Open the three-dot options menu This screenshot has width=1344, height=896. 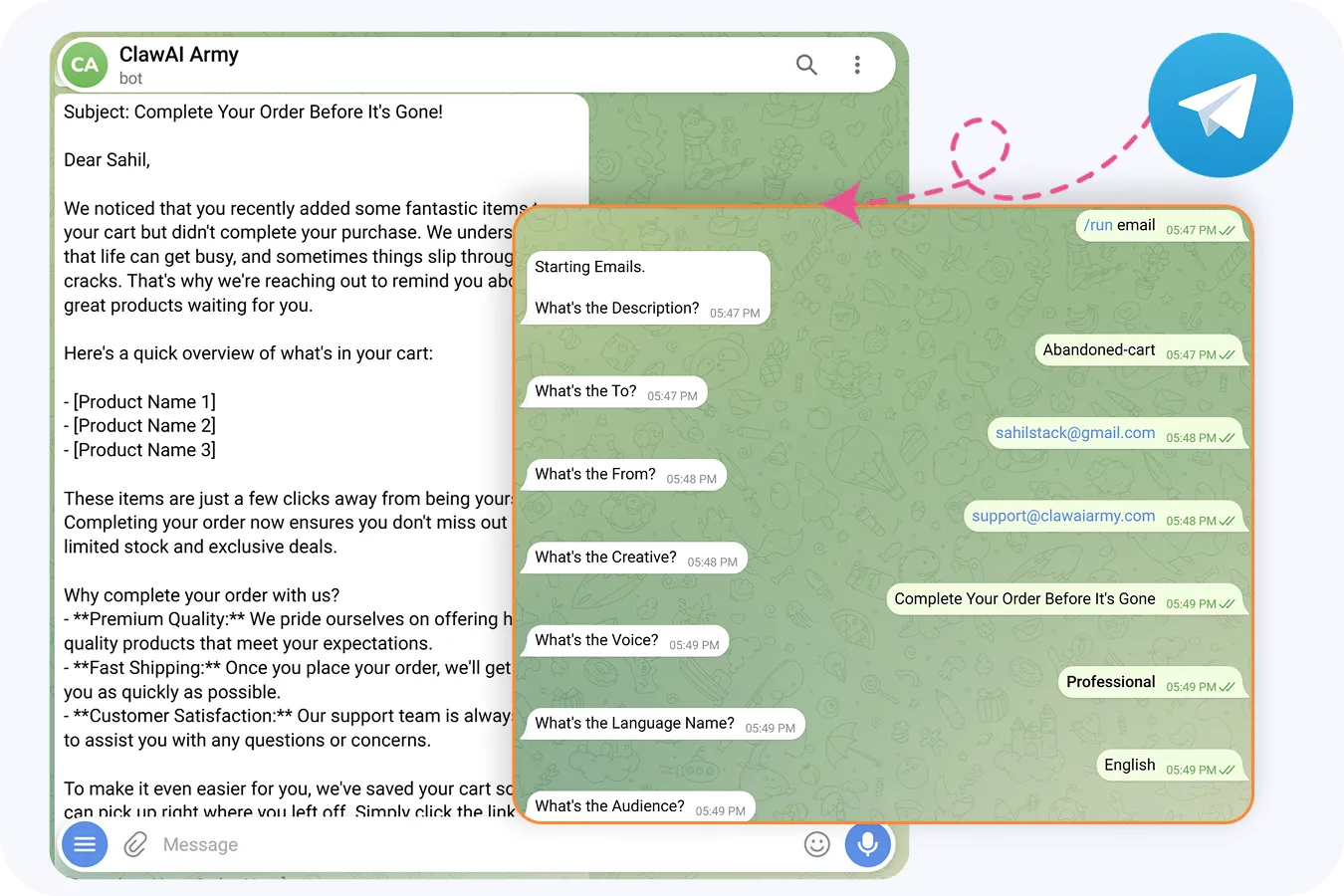tap(857, 65)
